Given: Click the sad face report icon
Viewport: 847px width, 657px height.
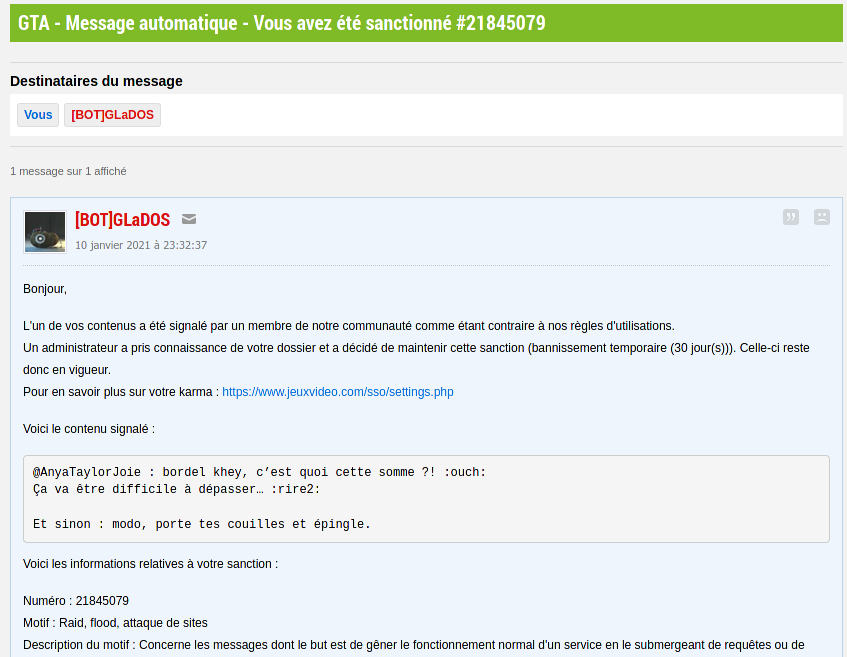Looking at the screenshot, I should click(822, 217).
